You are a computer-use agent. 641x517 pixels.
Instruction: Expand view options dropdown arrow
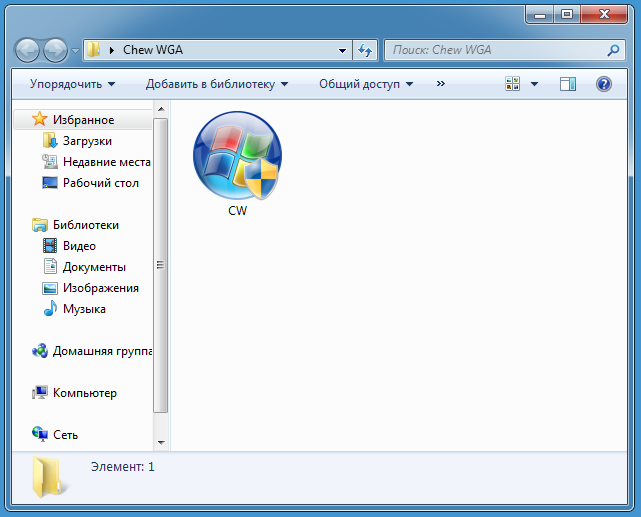pos(534,84)
